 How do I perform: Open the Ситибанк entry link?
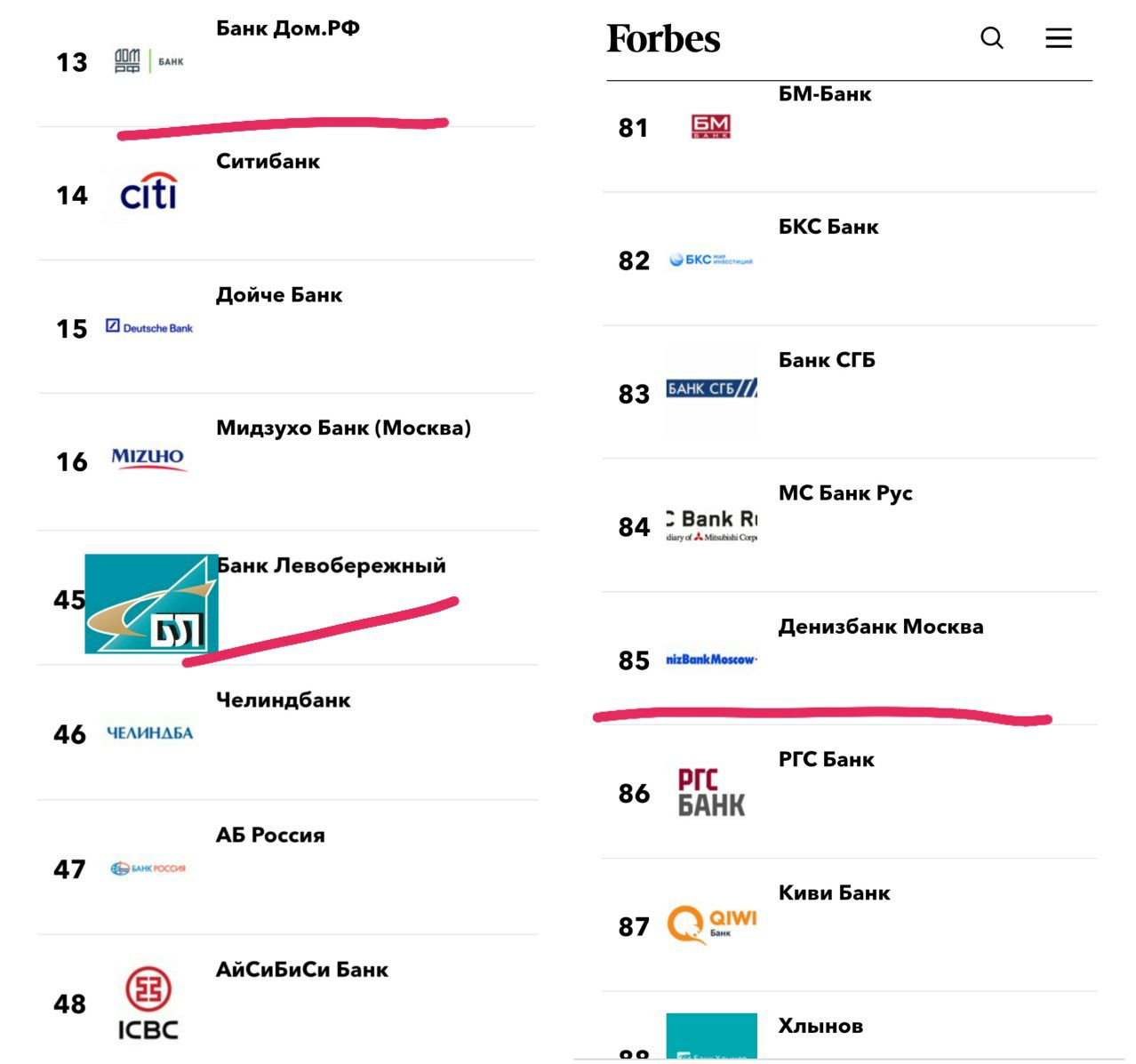pos(268,161)
